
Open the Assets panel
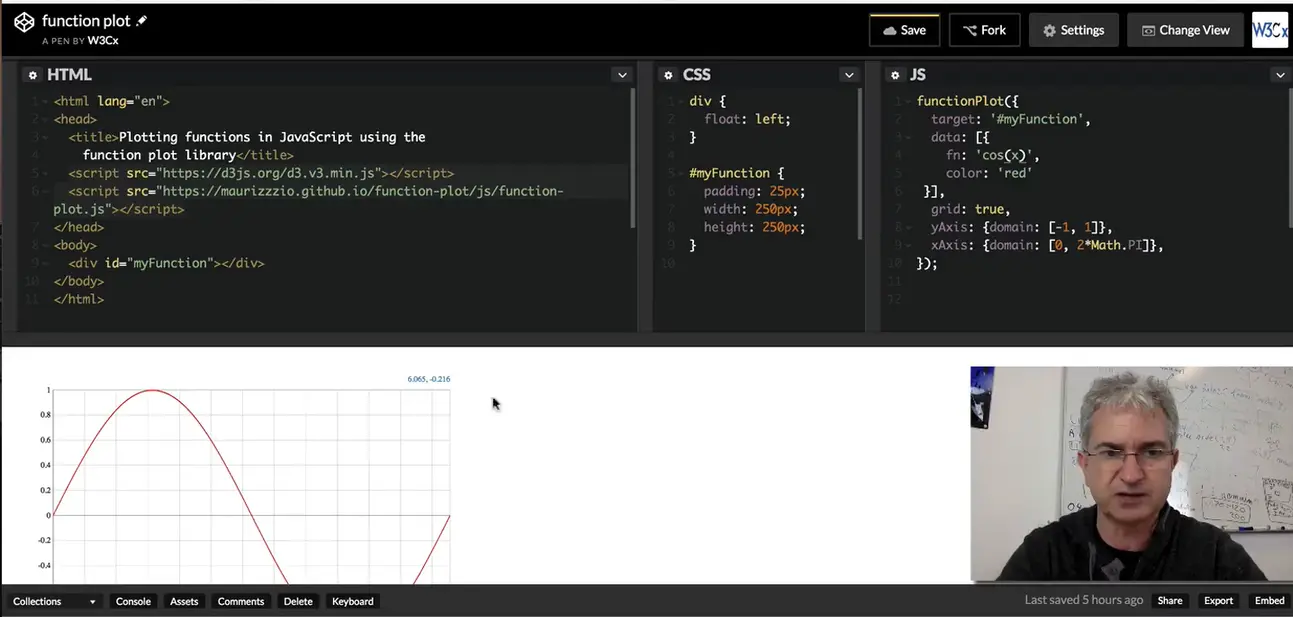click(x=184, y=601)
